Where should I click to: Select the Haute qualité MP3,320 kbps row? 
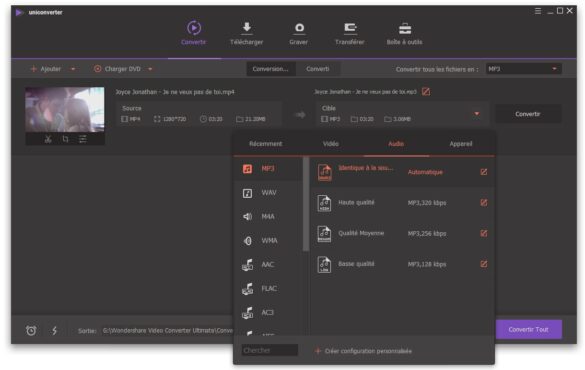click(x=402, y=203)
